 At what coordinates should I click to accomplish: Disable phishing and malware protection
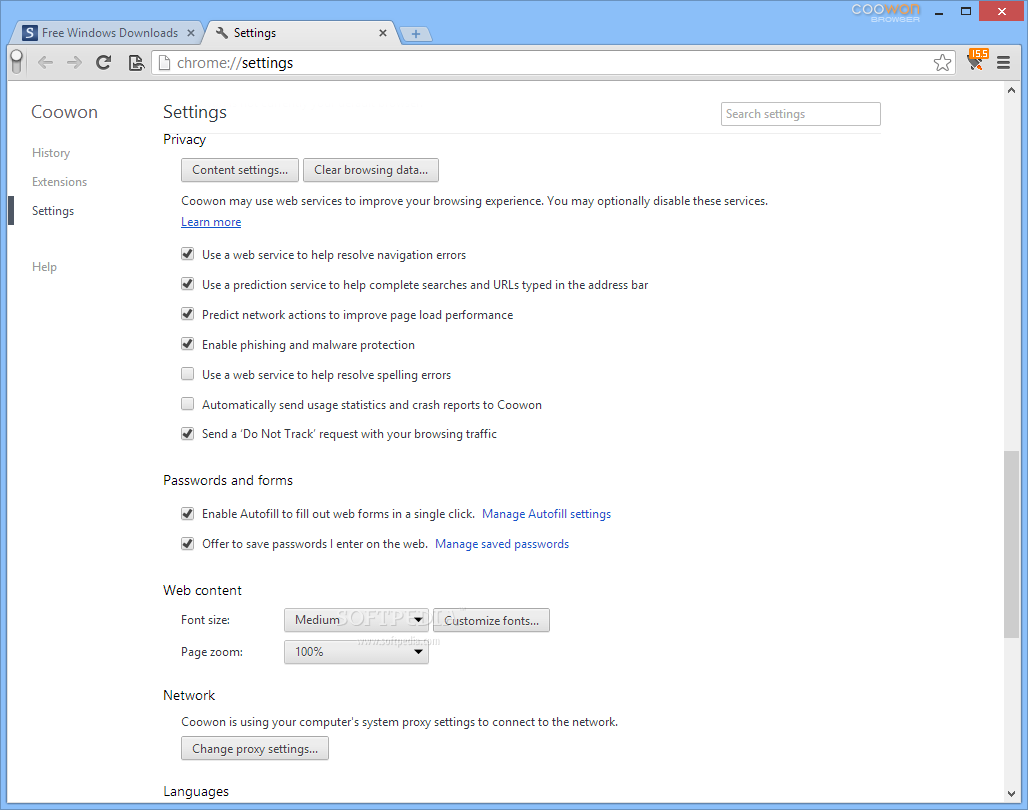click(188, 344)
